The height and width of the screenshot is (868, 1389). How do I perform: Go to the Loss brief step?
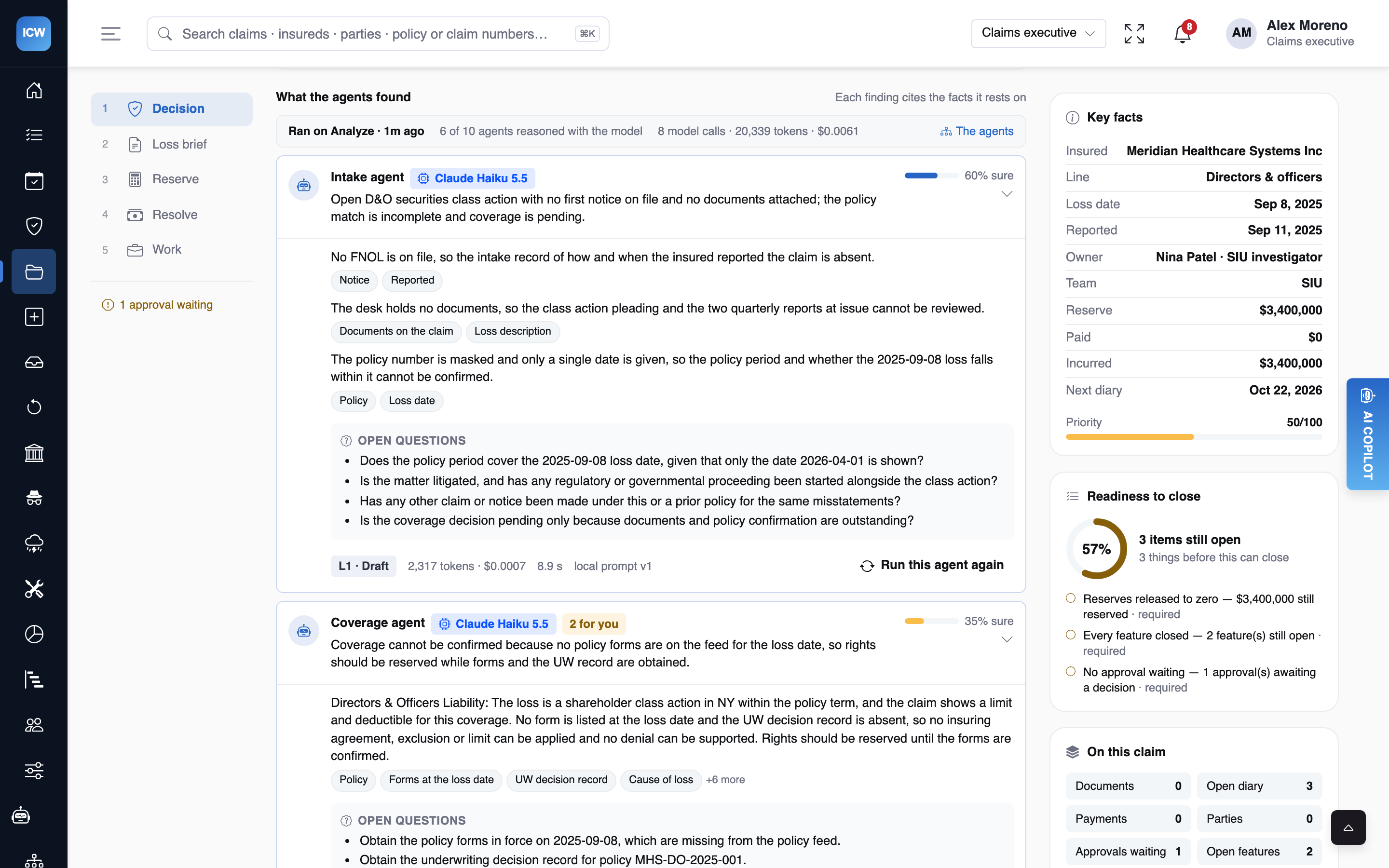172,144
